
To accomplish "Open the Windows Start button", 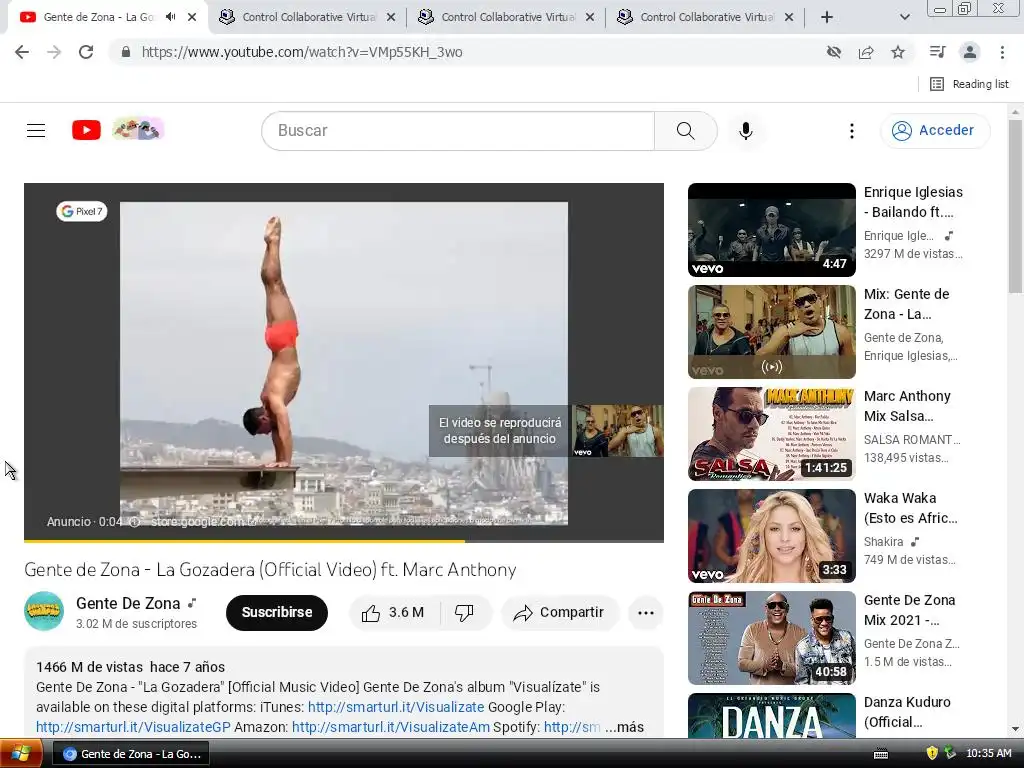I will [21, 754].
